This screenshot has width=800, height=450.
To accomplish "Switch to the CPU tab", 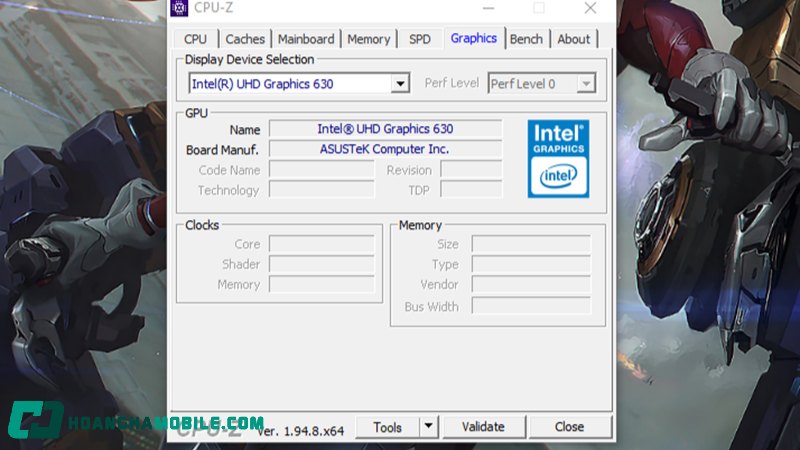I will [x=195, y=39].
